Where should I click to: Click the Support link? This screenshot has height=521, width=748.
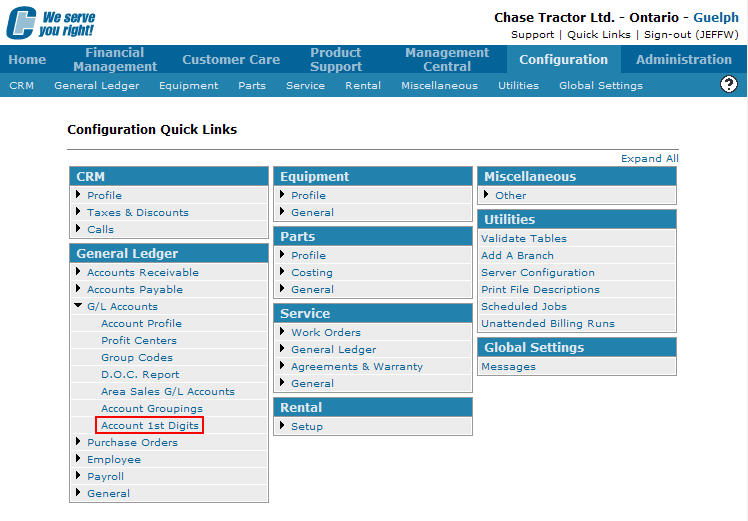pyautogui.click(x=532, y=34)
